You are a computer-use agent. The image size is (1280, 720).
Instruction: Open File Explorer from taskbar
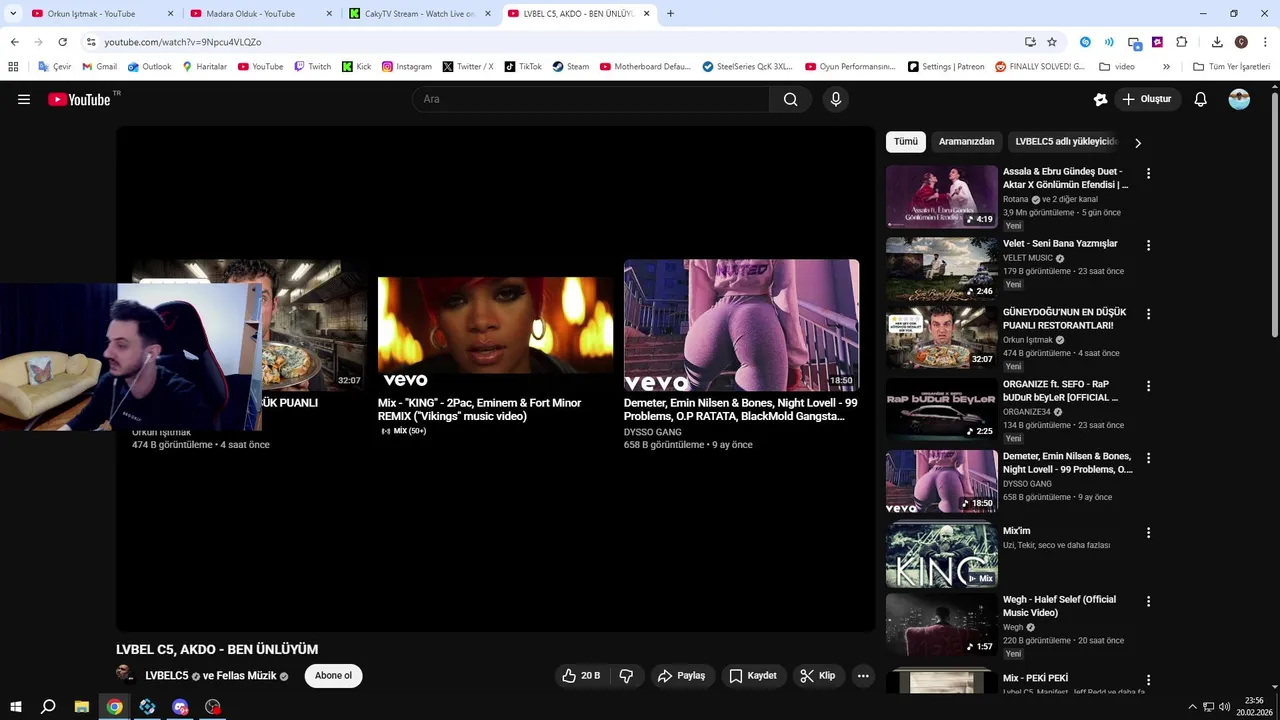point(82,707)
